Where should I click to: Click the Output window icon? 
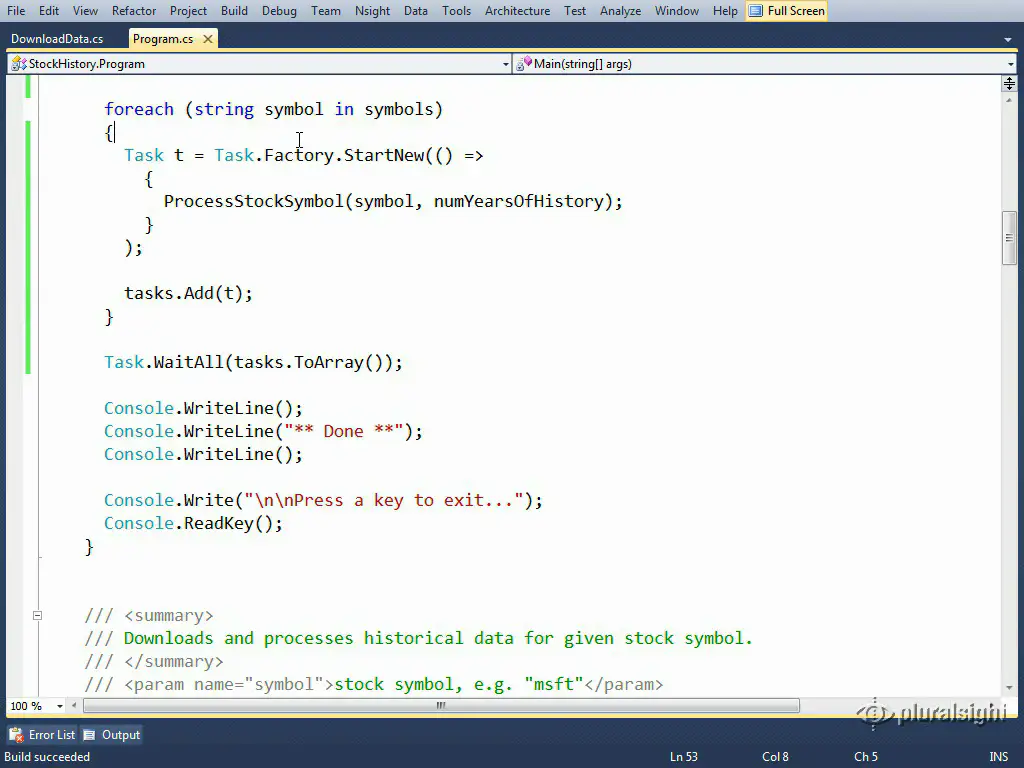pyautogui.click(x=89, y=735)
